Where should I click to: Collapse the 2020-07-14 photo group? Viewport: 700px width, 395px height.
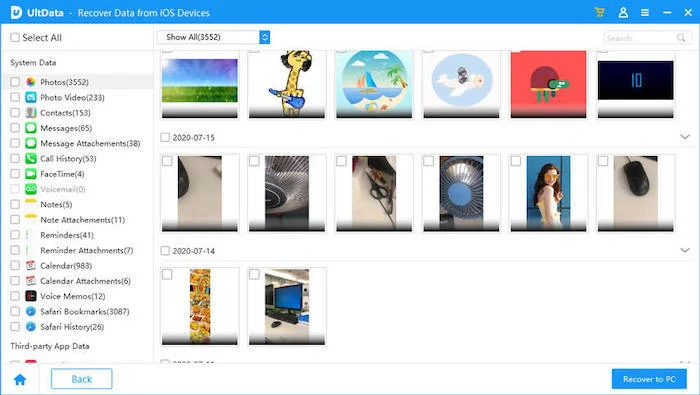click(685, 250)
